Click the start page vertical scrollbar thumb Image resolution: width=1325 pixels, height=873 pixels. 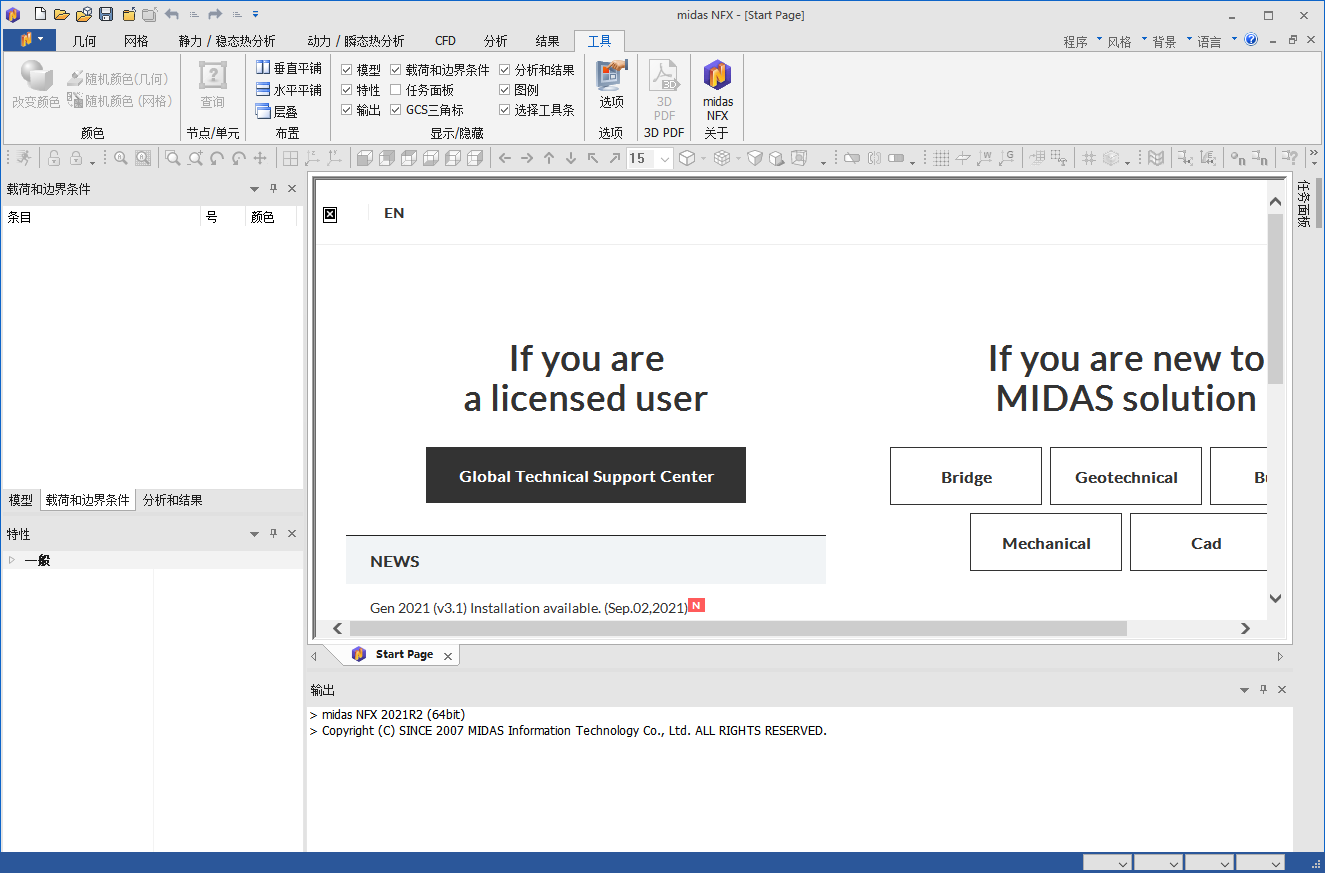click(1275, 298)
